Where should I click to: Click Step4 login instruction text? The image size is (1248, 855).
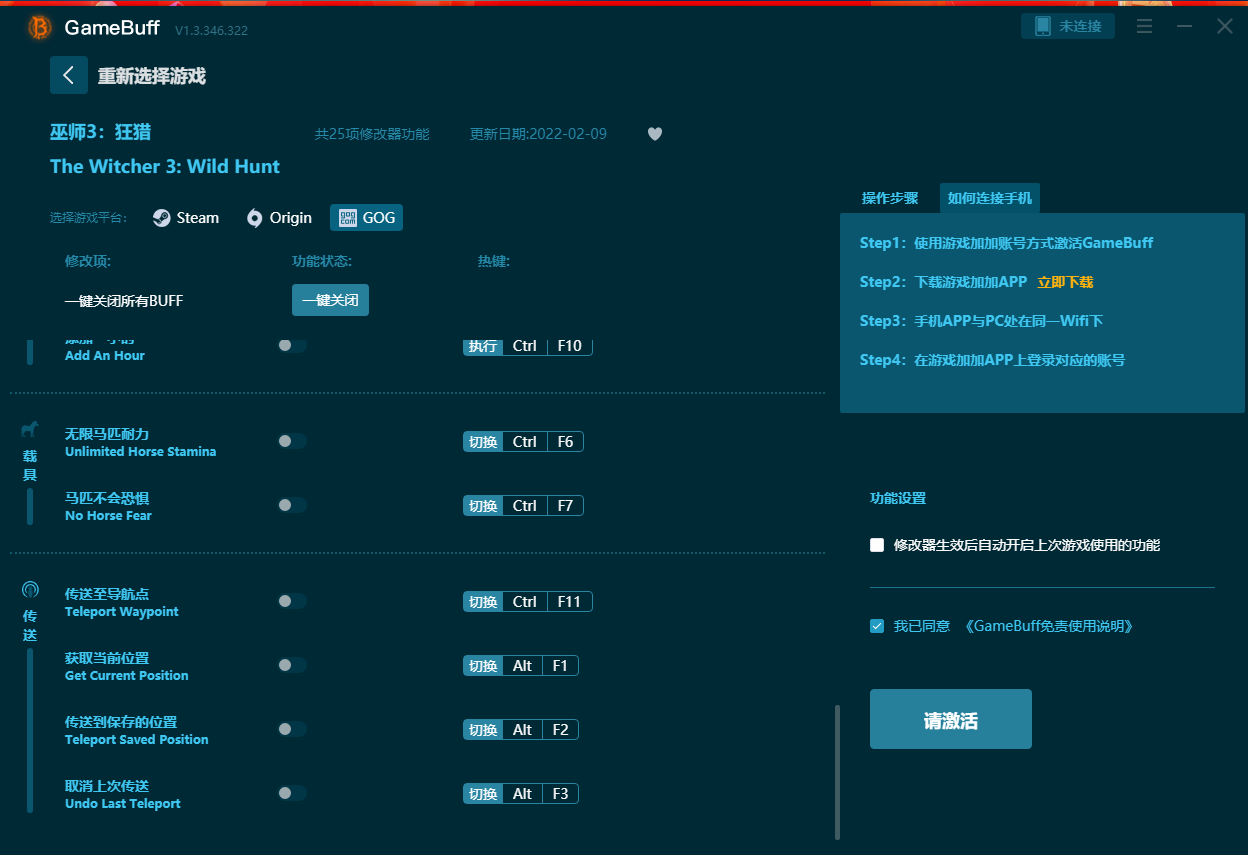992,360
